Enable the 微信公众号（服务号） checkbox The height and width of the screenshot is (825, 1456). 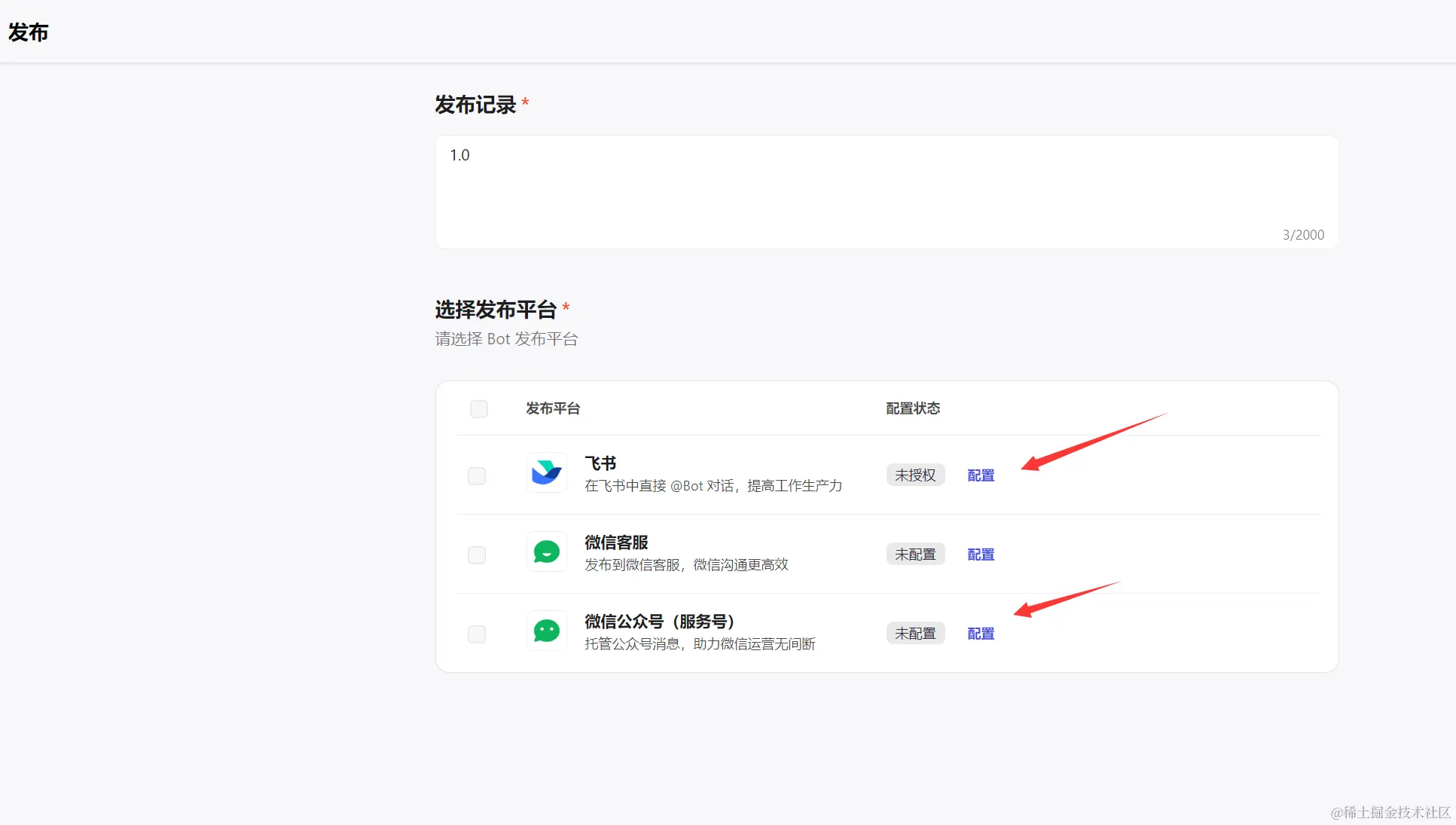[x=477, y=634]
